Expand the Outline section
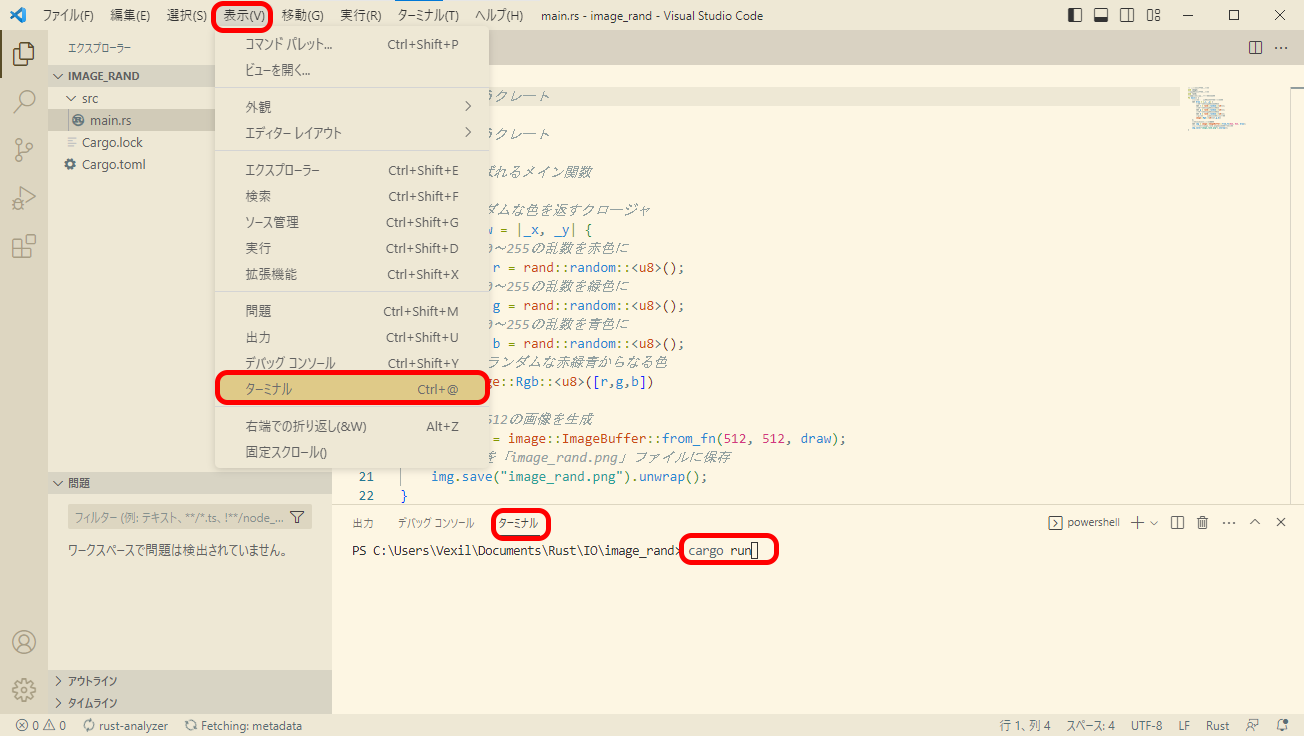Viewport: 1304px width, 736px height. pos(92,681)
